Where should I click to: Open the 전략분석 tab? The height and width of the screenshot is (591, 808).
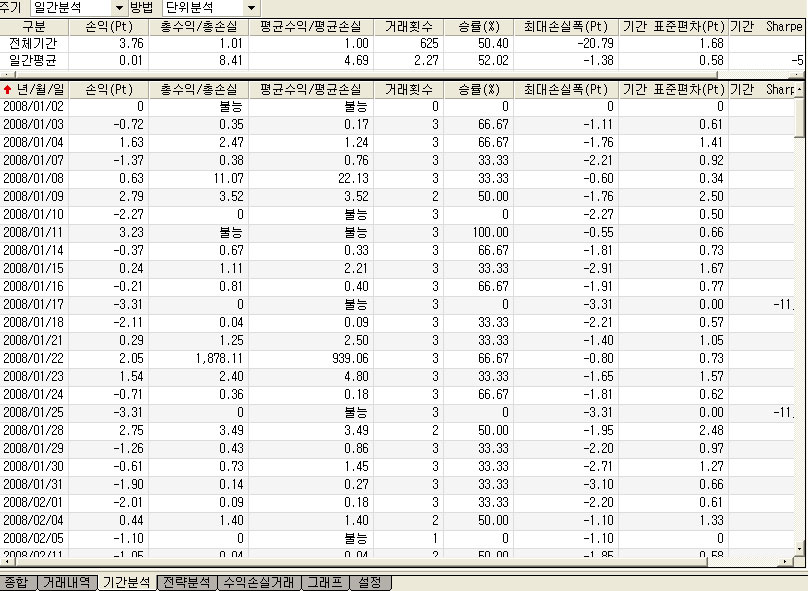point(186,582)
